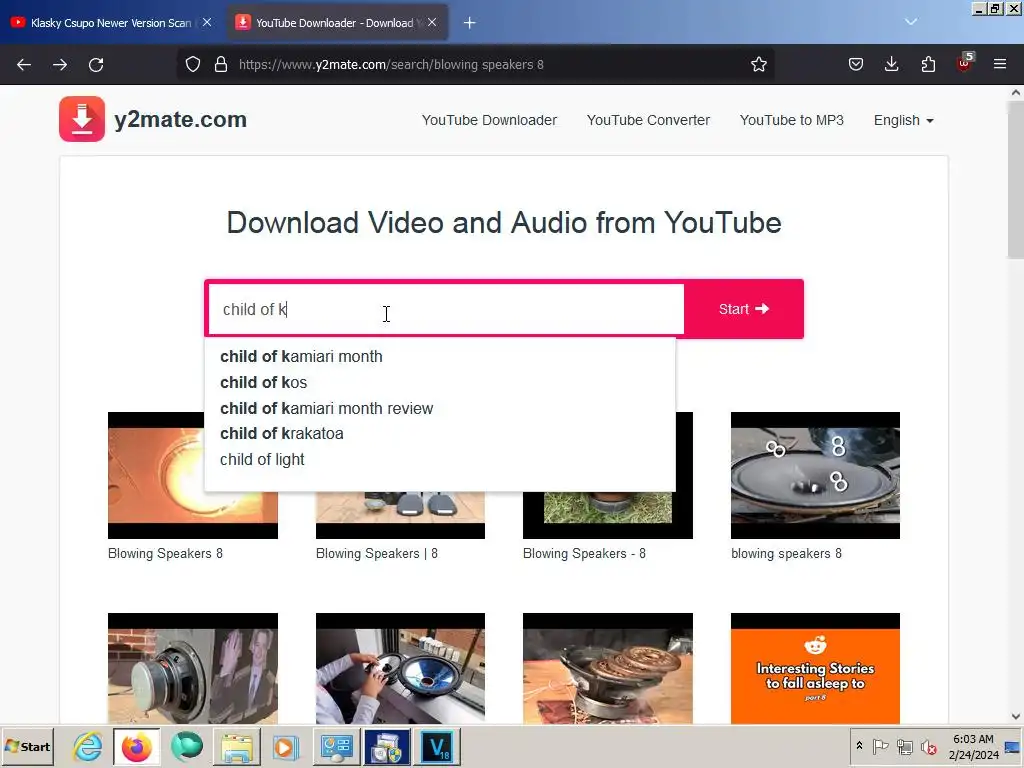Open the file explorer folder taskbar icon

(236, 746)
